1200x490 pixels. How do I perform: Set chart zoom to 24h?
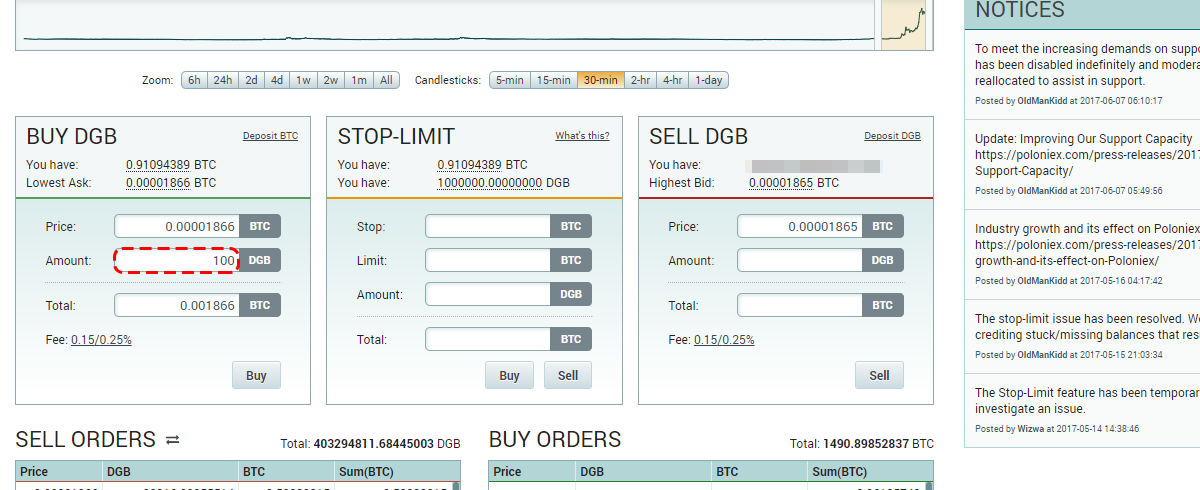point(222,80)
